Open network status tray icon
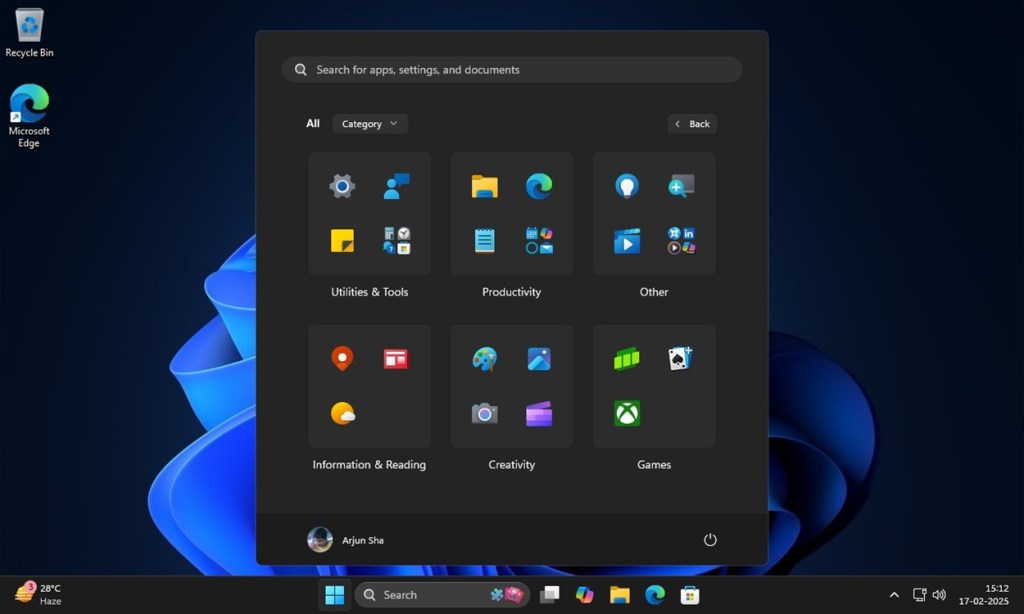 [x=920, y=595]
